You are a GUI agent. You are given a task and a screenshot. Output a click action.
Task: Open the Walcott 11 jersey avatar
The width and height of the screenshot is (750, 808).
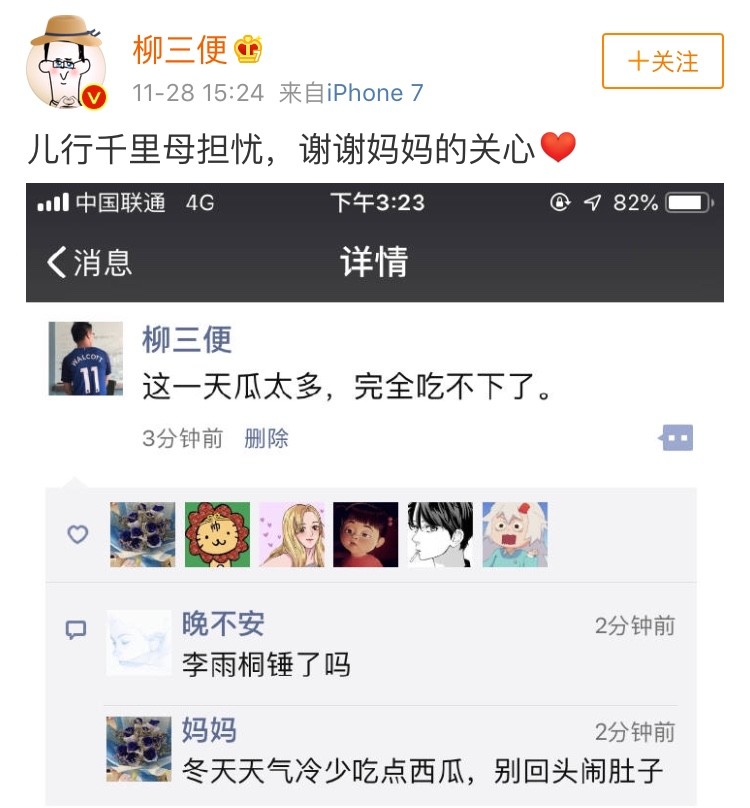86,359
